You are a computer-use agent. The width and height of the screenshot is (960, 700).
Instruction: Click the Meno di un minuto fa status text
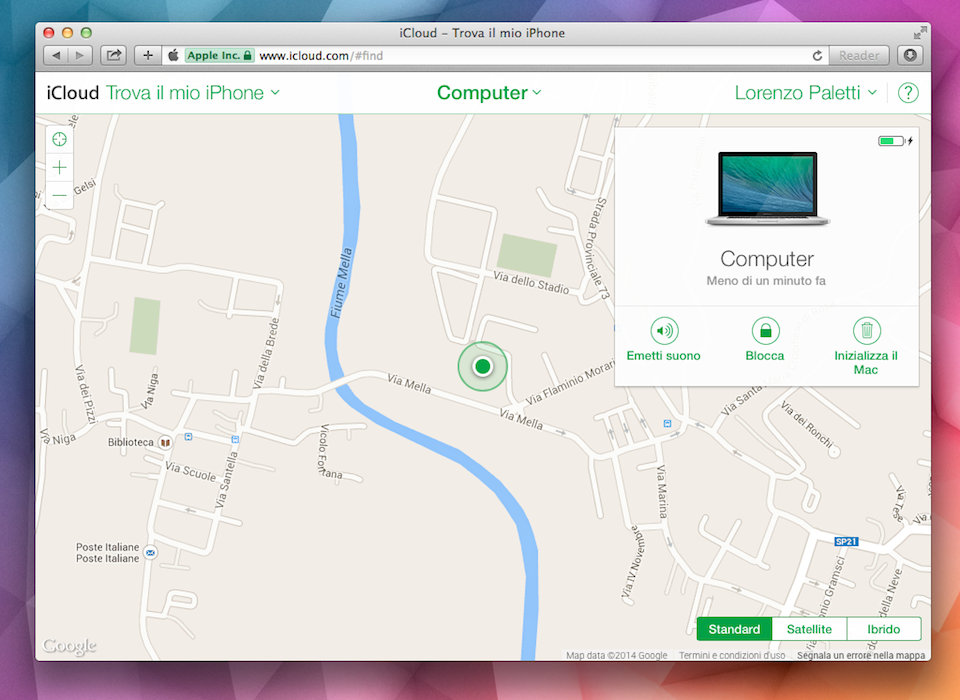pos(766,281)
